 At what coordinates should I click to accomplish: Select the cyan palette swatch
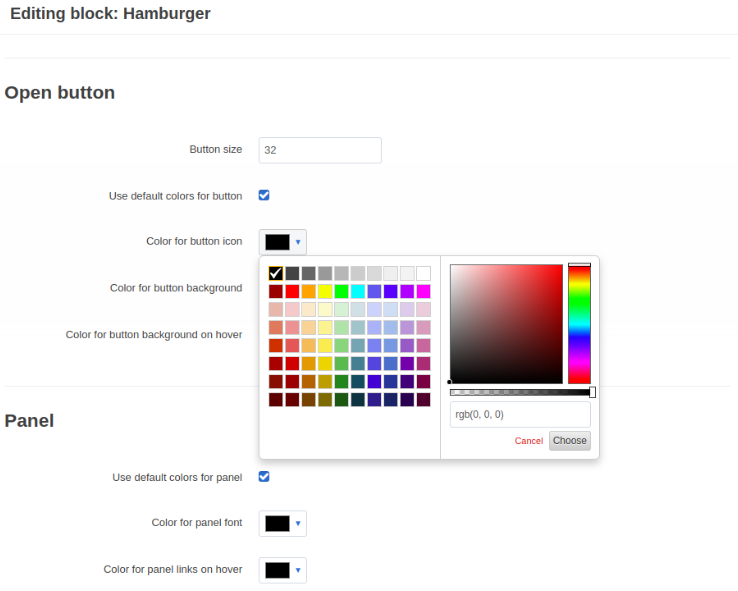358,291
